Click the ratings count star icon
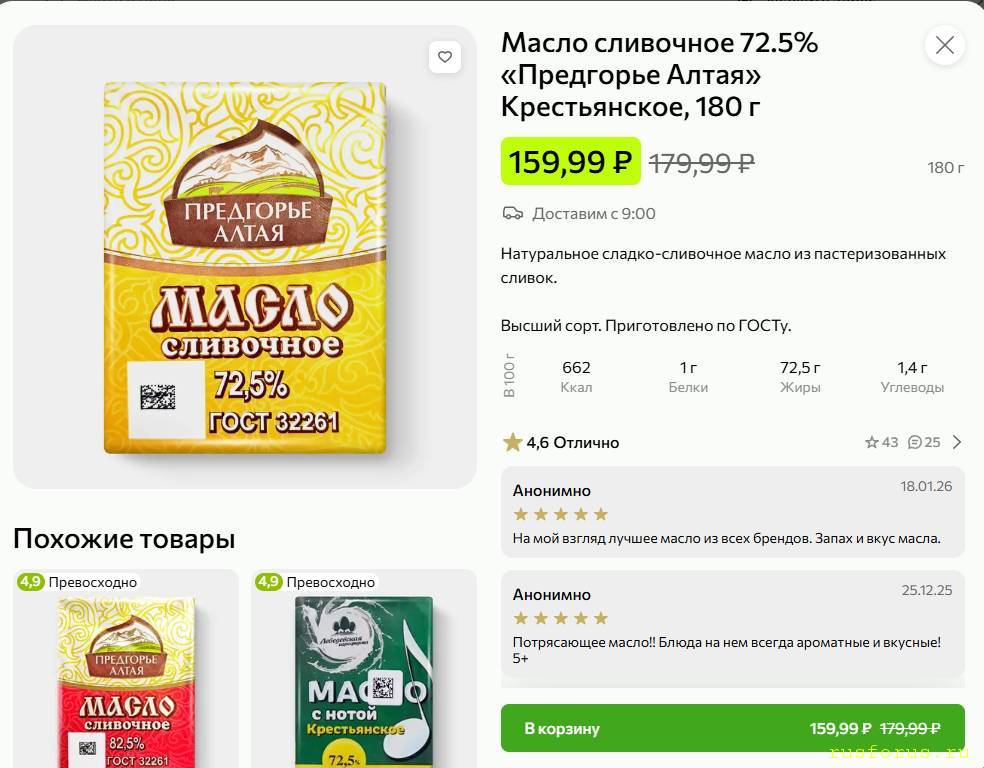 click(x=871, y=442)
